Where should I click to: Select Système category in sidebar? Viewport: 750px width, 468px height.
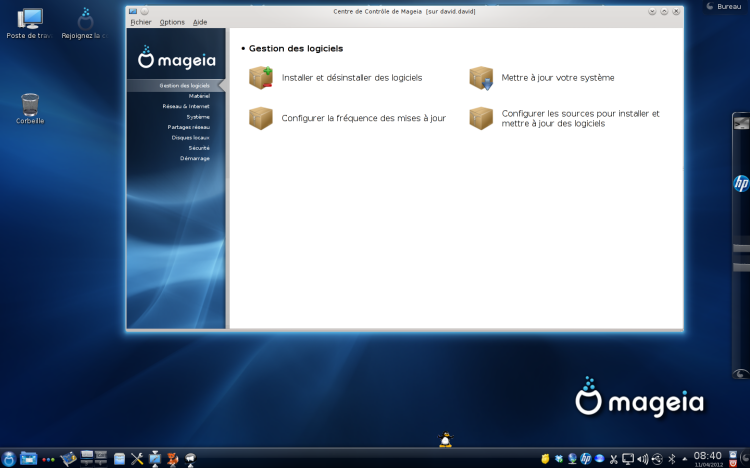coord(198,117)
